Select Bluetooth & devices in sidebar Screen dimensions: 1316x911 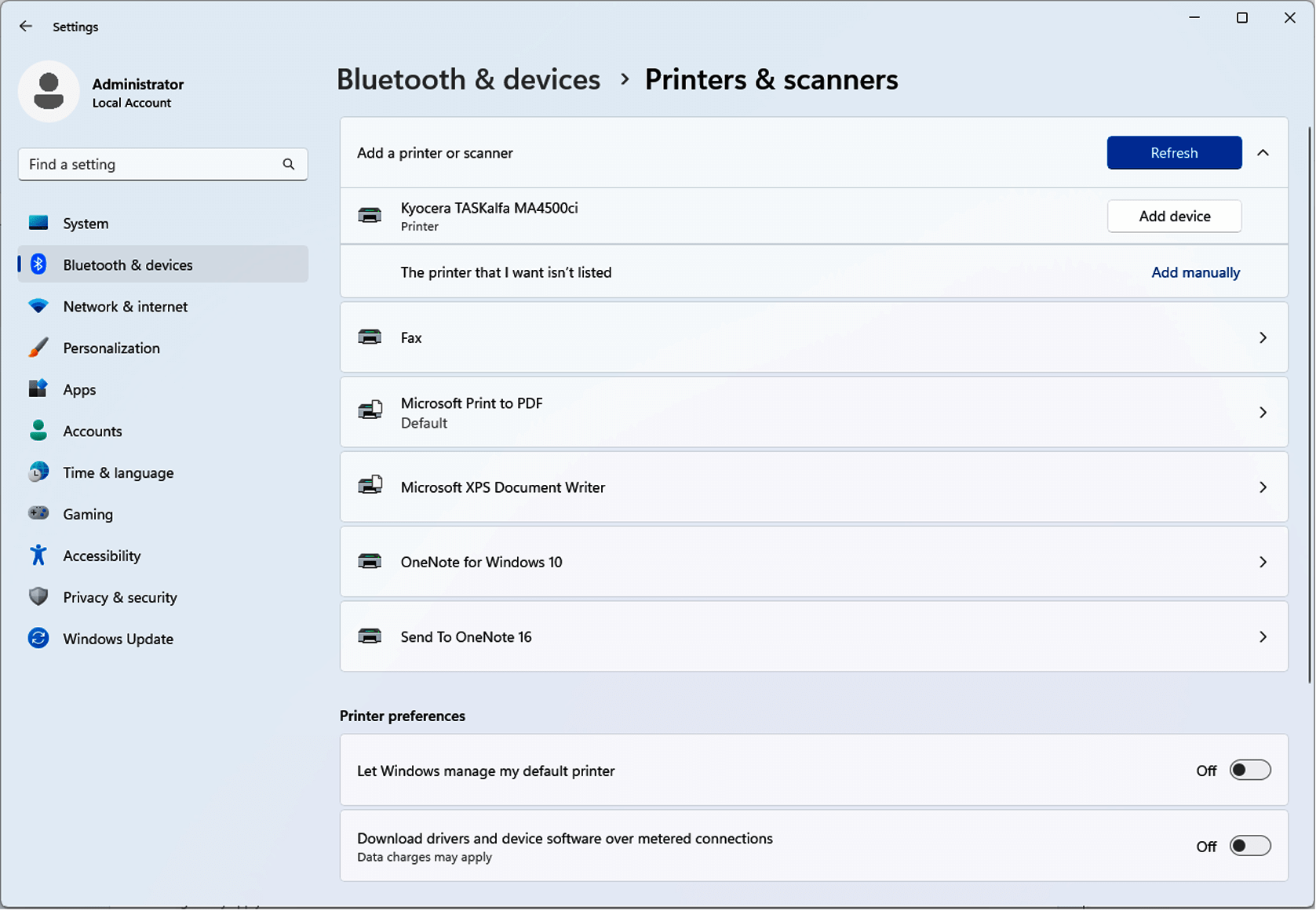pos(163,264)
